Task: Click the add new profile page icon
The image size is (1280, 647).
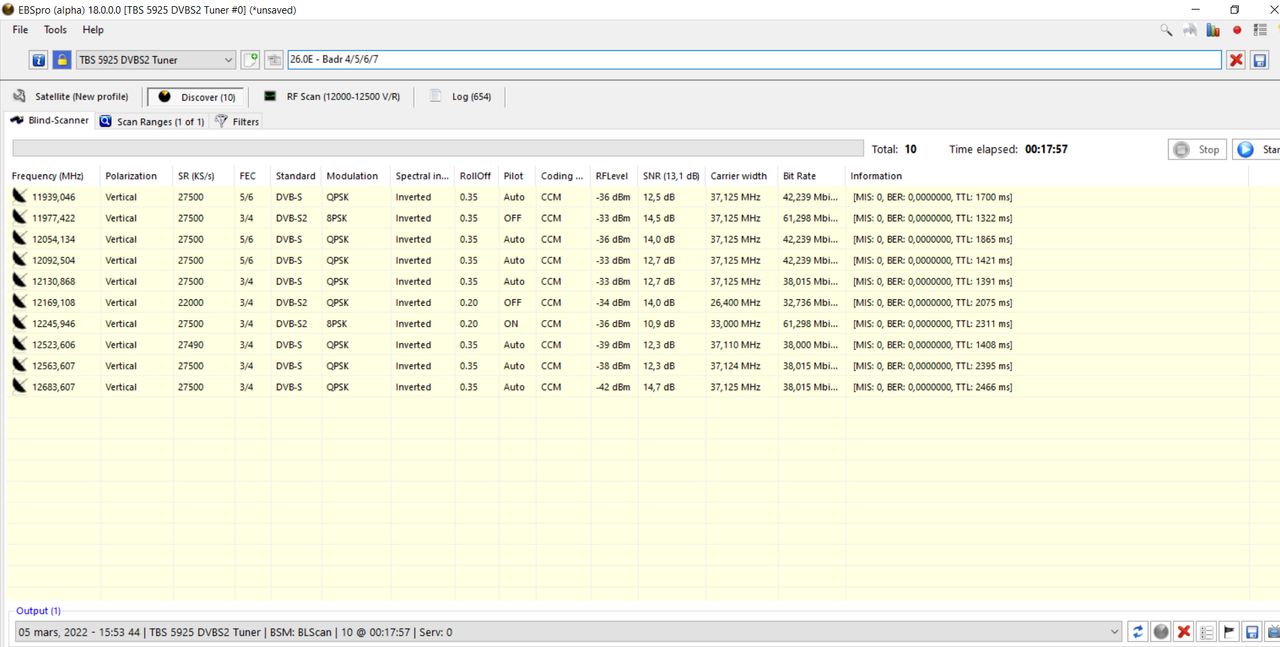Action: click(x=250, y=60)
